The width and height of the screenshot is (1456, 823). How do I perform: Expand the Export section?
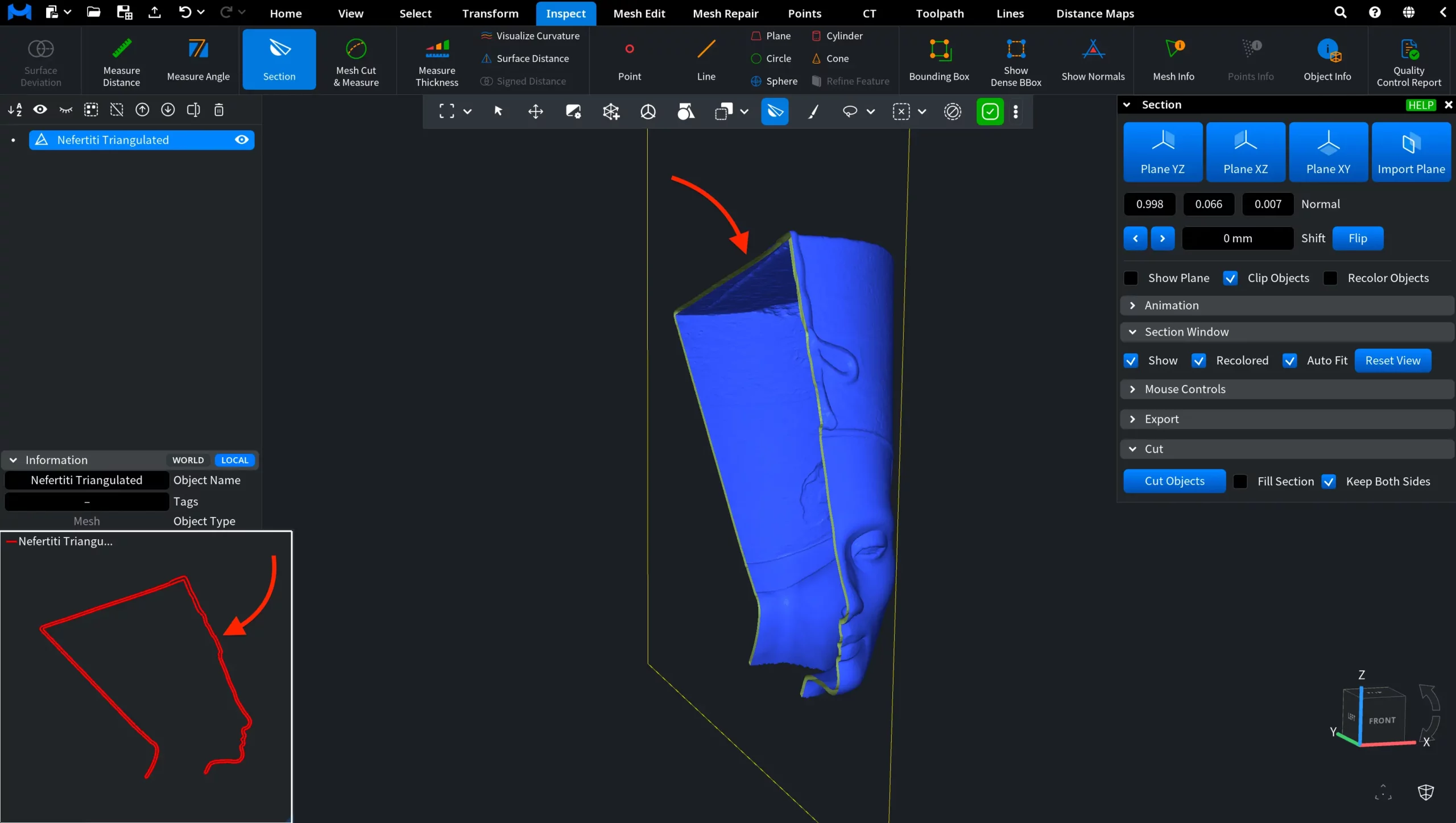1287,419
